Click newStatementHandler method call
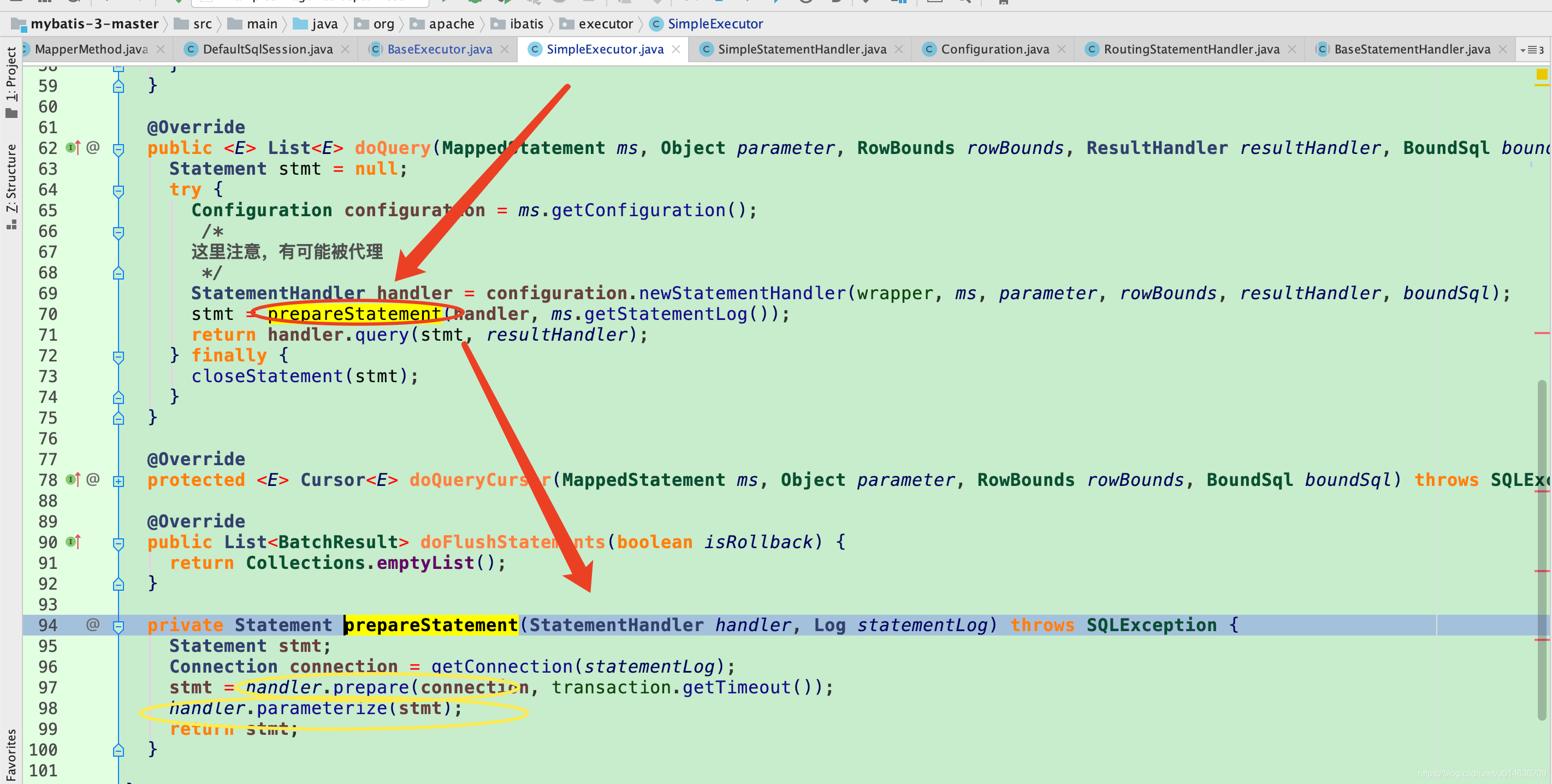 click(x=742, y=293)
